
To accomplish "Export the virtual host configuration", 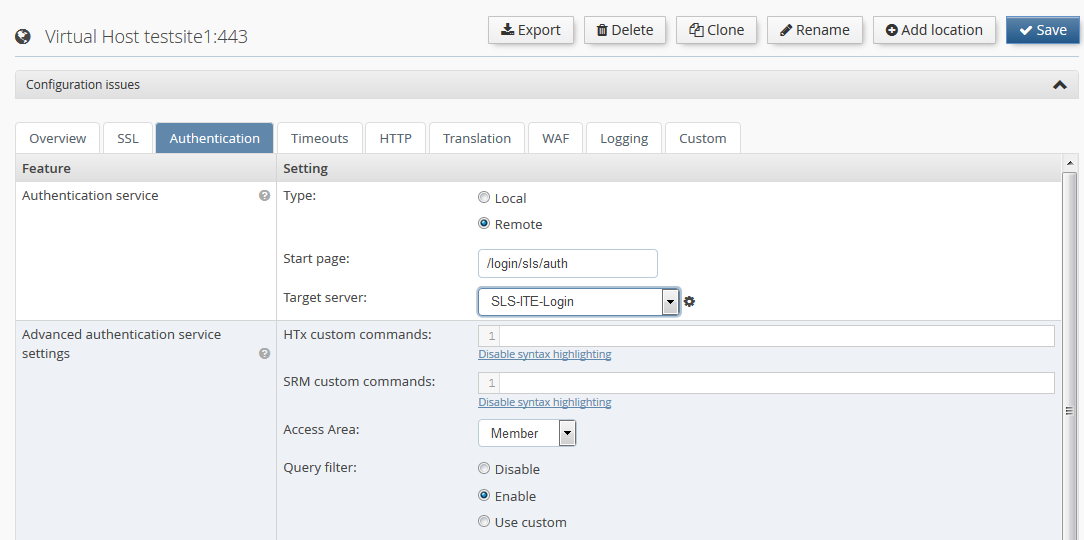I will 531,30.
